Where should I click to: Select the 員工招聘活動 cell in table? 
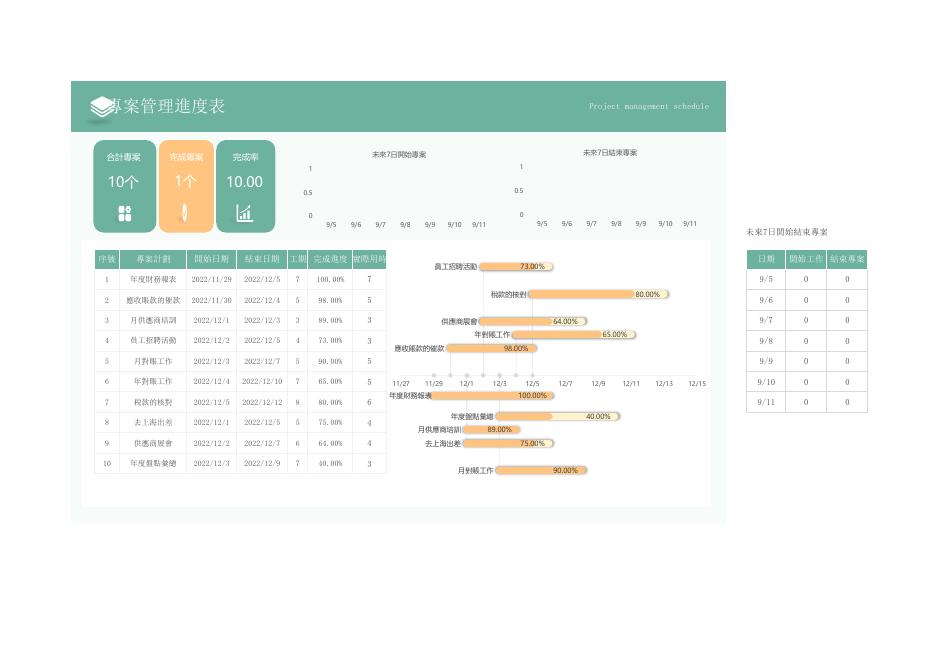(153, 341)
